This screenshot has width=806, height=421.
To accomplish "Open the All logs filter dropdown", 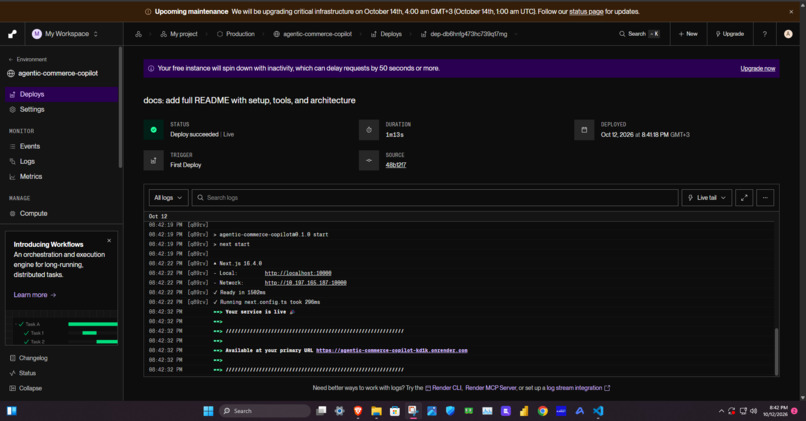I will click(168, 197).
